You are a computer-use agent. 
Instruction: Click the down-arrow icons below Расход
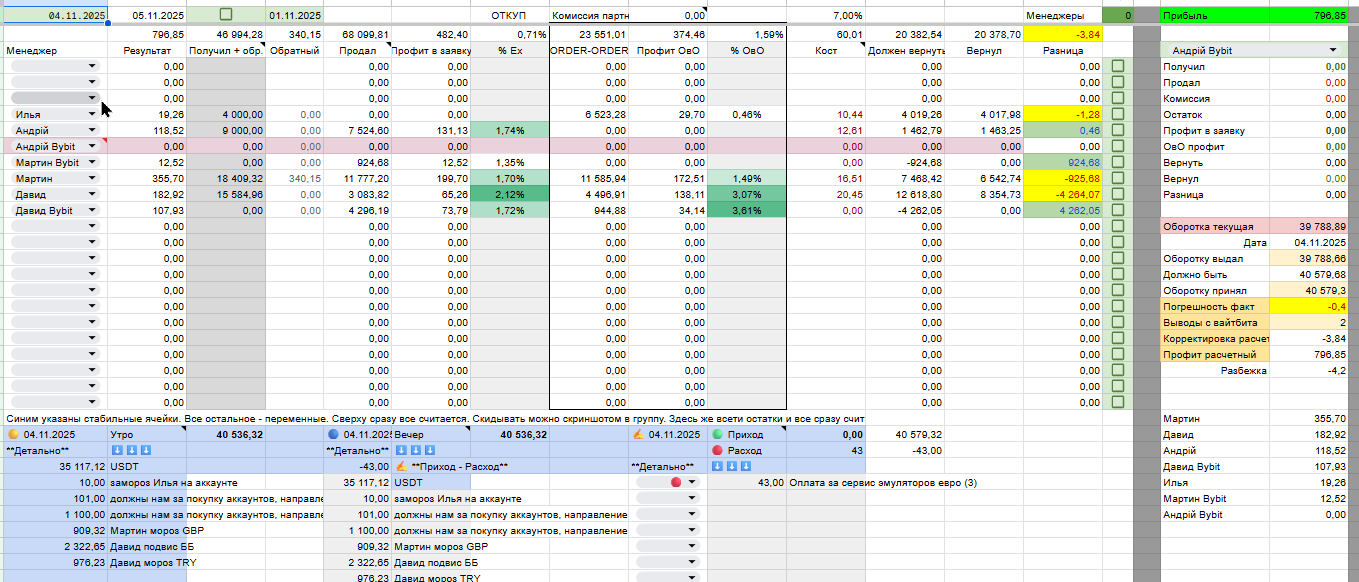pos(731,467)
